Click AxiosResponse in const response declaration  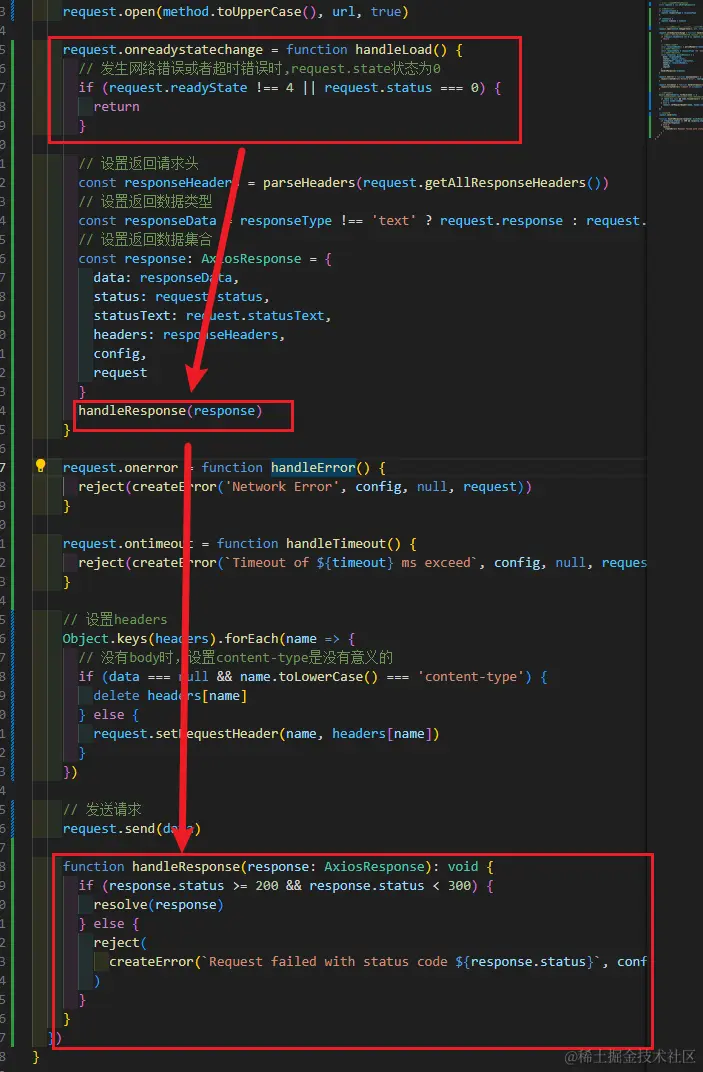tap(251, 258)
